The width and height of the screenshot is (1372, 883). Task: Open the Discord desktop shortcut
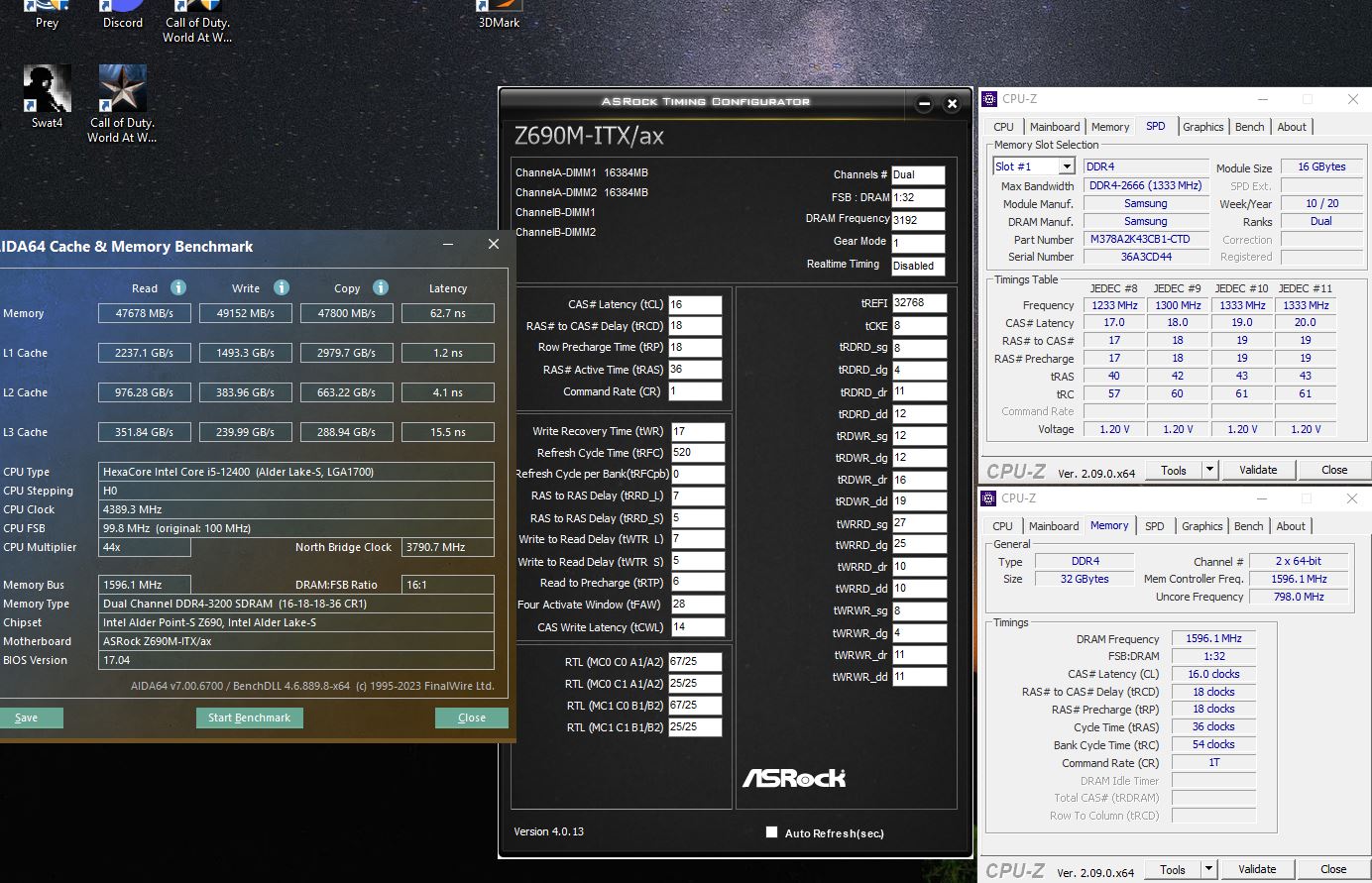123,15
